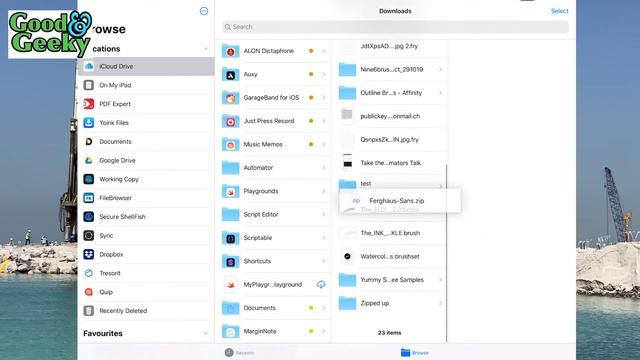The width and height of the screenshot is (640, 360).
Task: Select iCloud Drive location
Action: click(146, 66)
